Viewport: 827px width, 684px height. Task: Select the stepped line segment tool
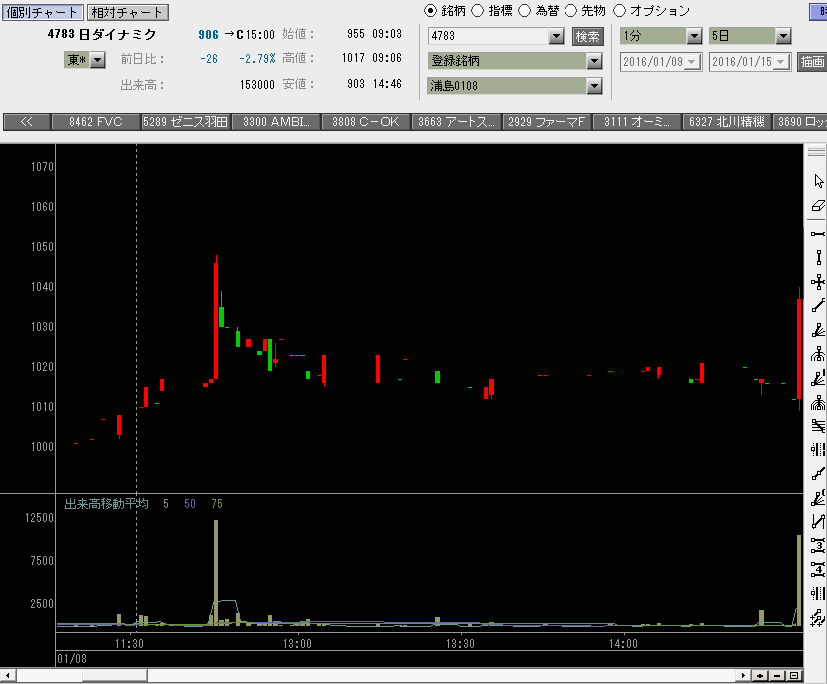[x=818, y=474]
